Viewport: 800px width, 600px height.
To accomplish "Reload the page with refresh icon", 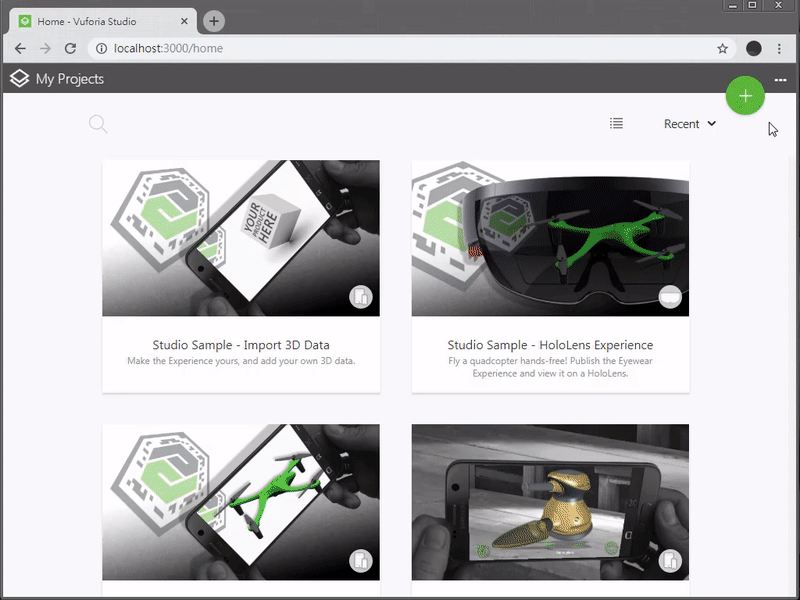I will pyautogui.click(x=70, y=48).
